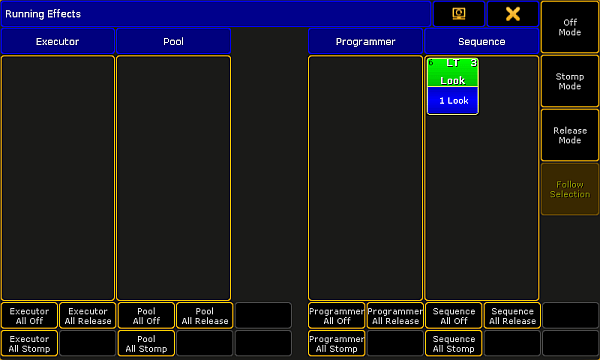This screenshot has width=600, height=360.
Task: Select the Pool column header
Action: click(x=173, y=41)
